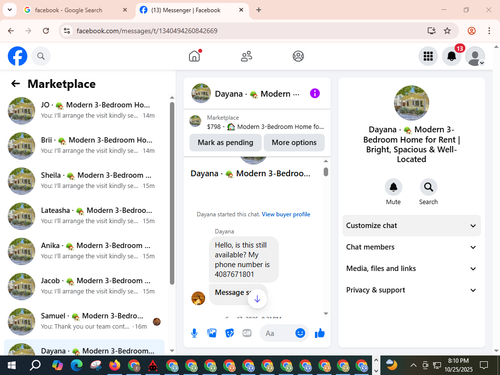This screenshot has height=375, width=500.
Task: Open a new Chrome tab
Action: (259, 10)
